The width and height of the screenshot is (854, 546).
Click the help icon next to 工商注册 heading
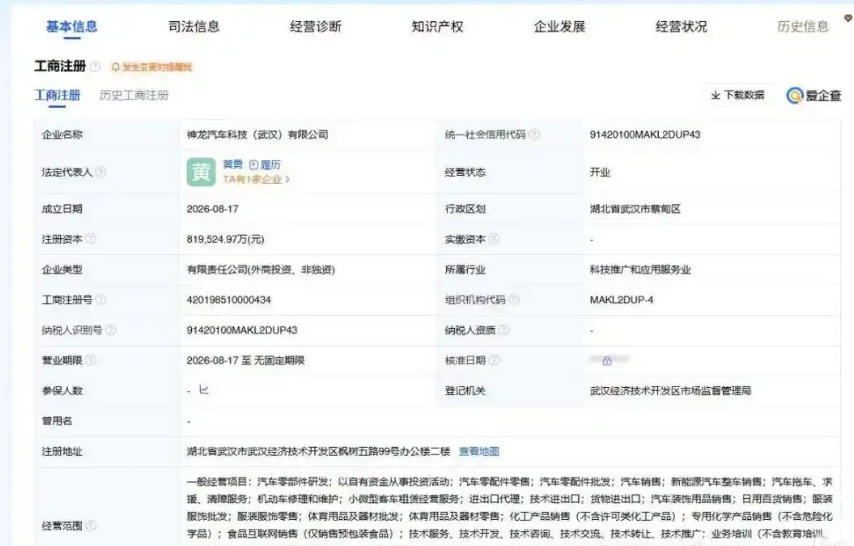click(95, 66)
